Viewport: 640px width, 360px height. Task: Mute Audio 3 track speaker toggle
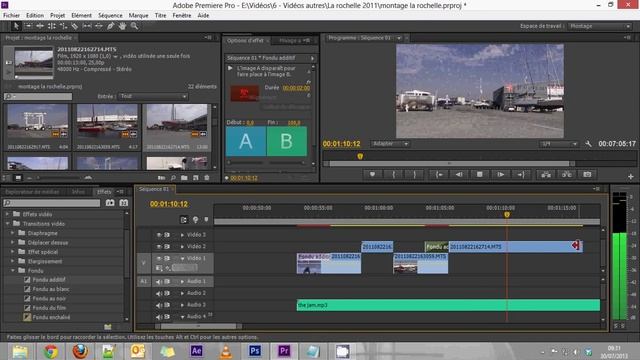click(x=159, y=305)
